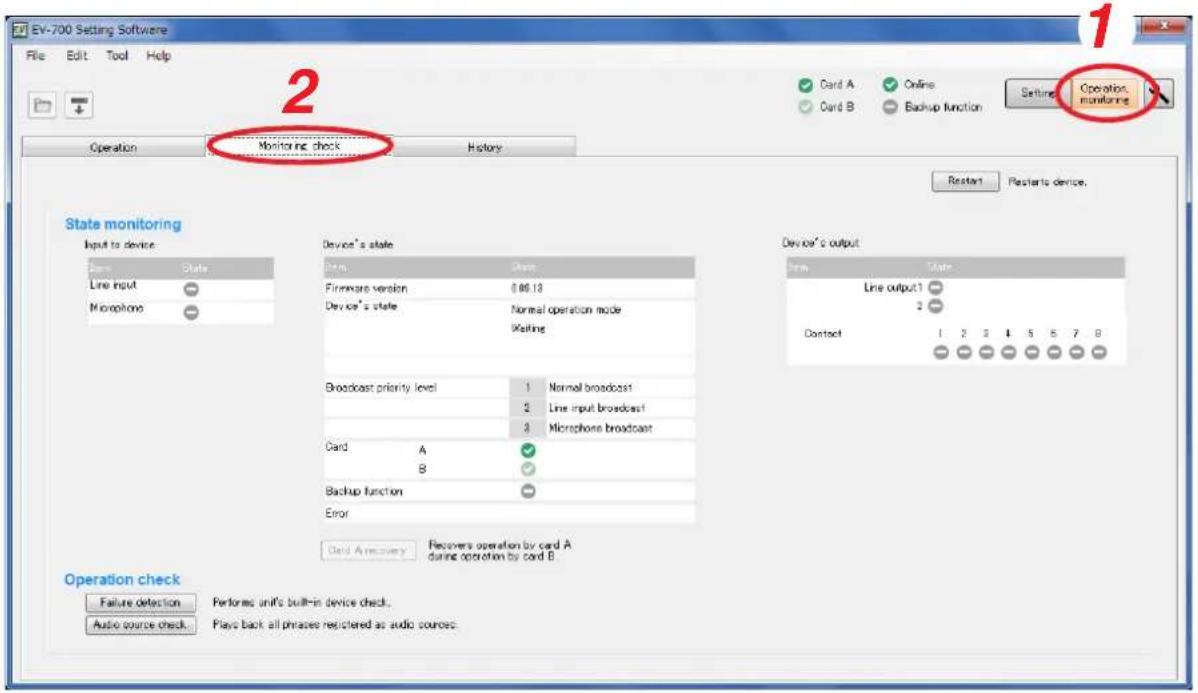Click Contact 8 state indicator
Viewport: 1198px width, 693px height.
coord(1099,352)
